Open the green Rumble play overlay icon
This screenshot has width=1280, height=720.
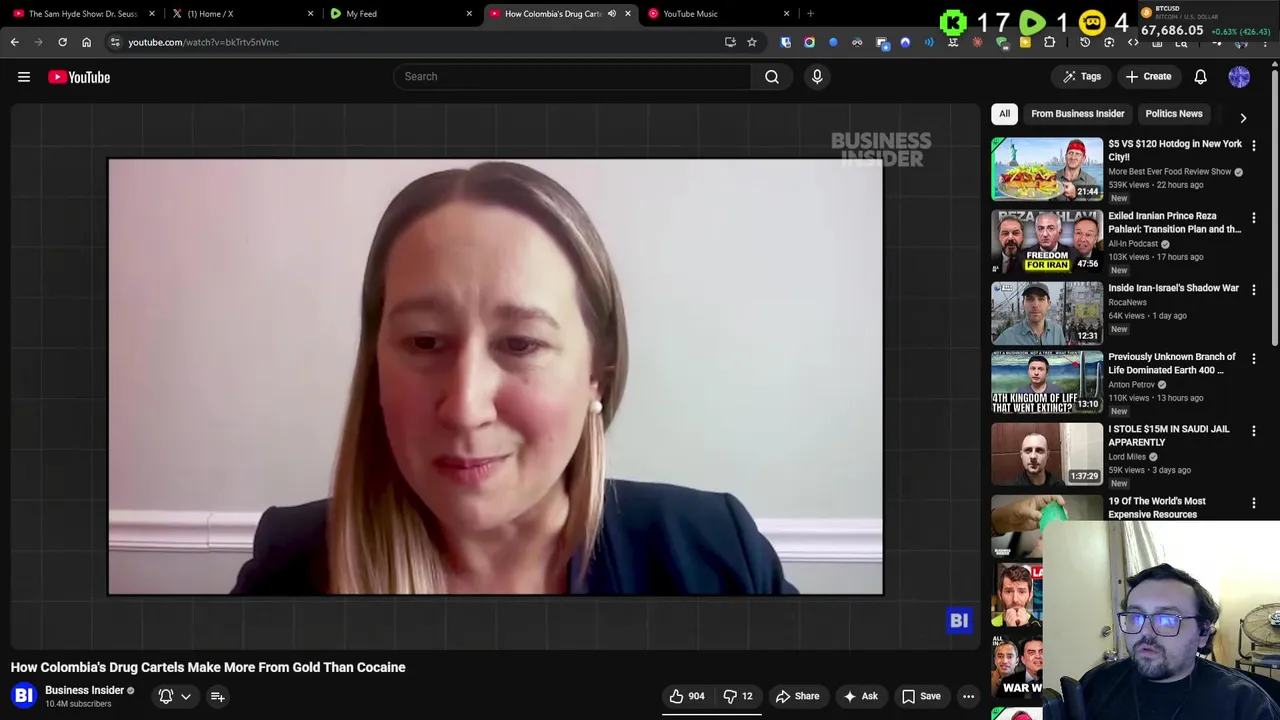click(x=1033, y=21)
